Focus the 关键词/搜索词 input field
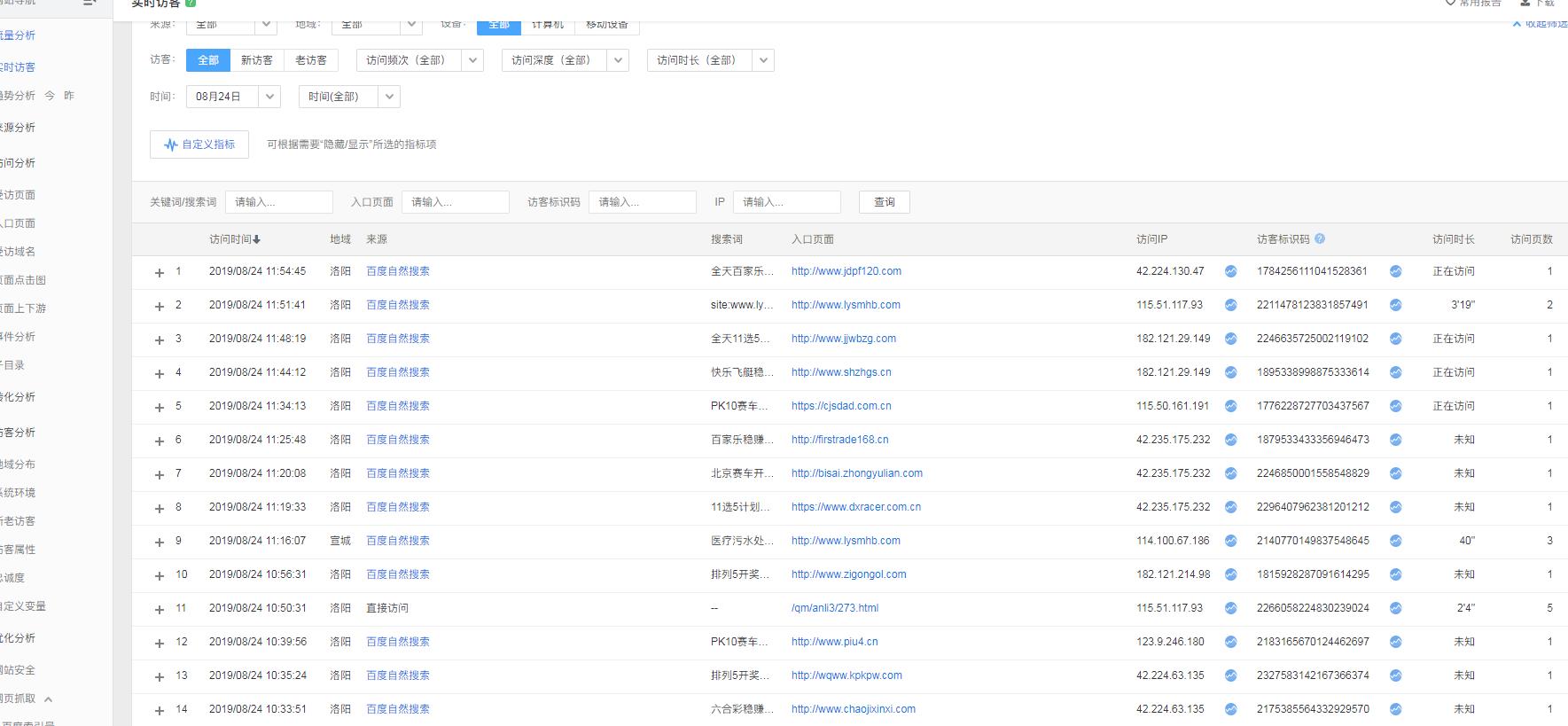Viewport: 1568px width, 726px height. point(279,202)
